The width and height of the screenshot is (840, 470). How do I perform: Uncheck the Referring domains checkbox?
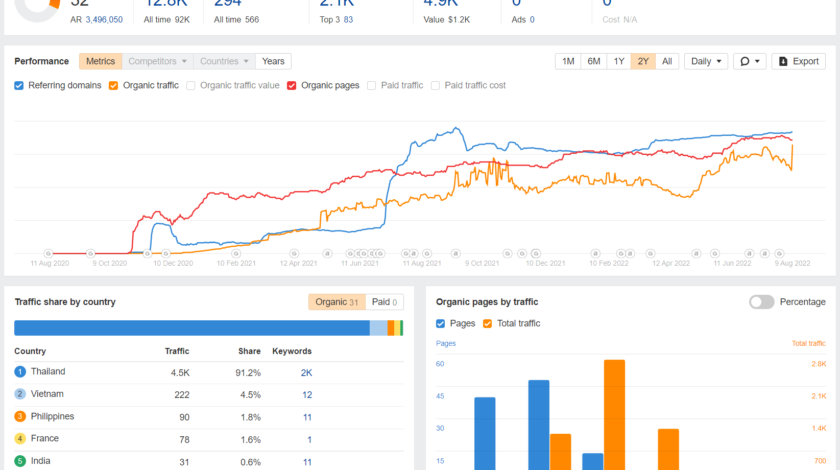tap(19, 85)
